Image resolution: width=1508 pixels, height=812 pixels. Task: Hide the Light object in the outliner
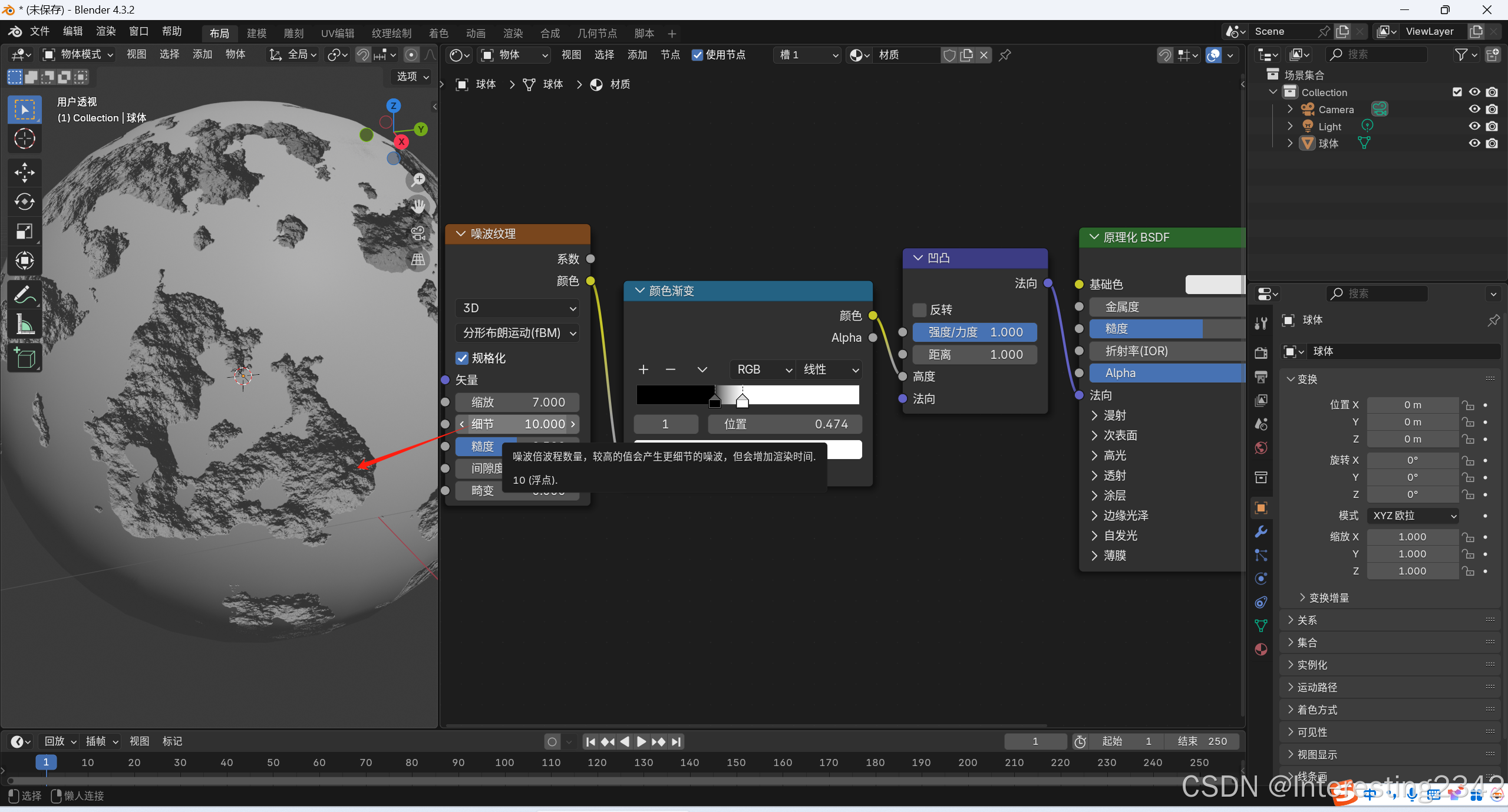1474,126
